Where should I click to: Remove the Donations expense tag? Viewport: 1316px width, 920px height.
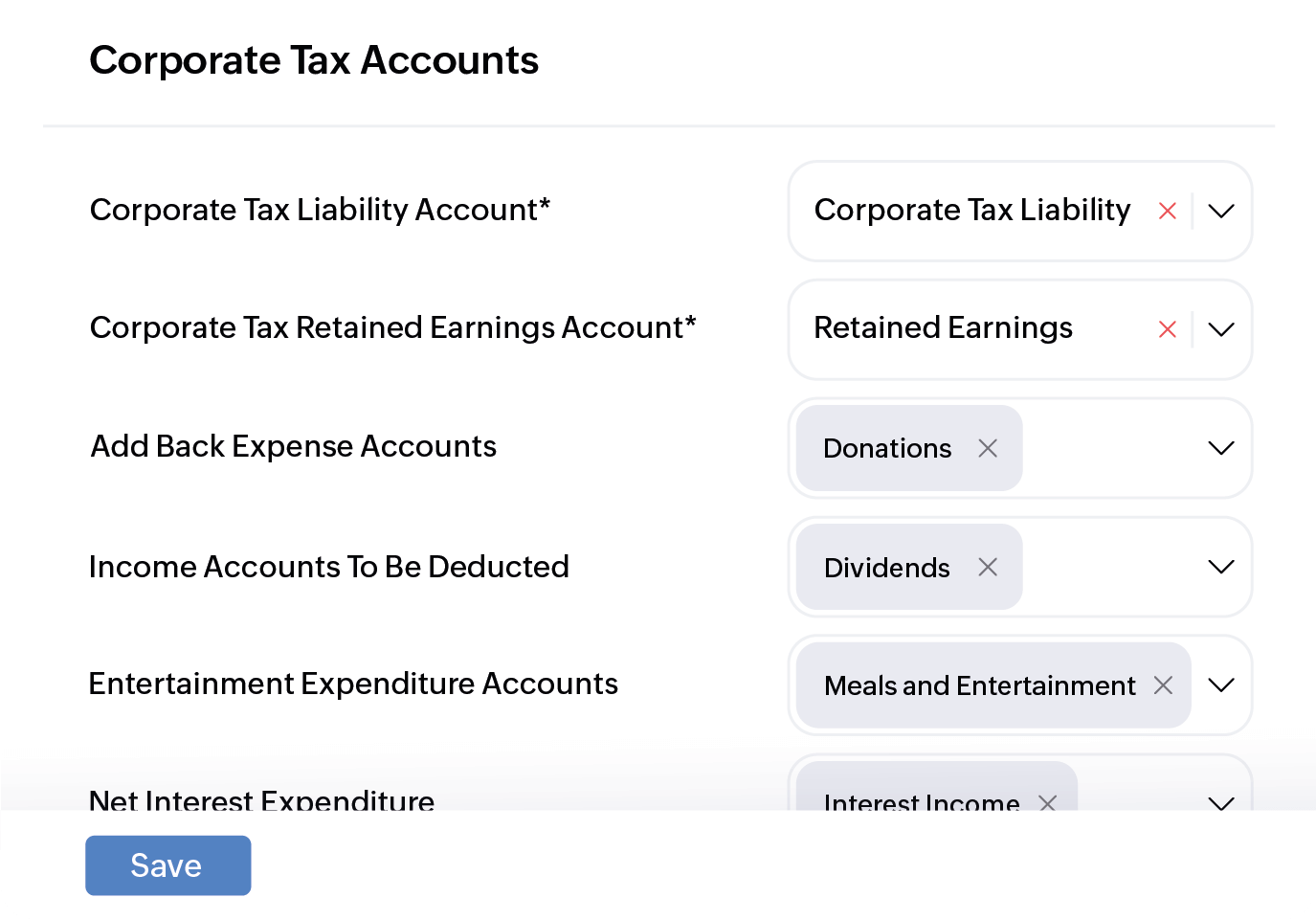point(988,448)
